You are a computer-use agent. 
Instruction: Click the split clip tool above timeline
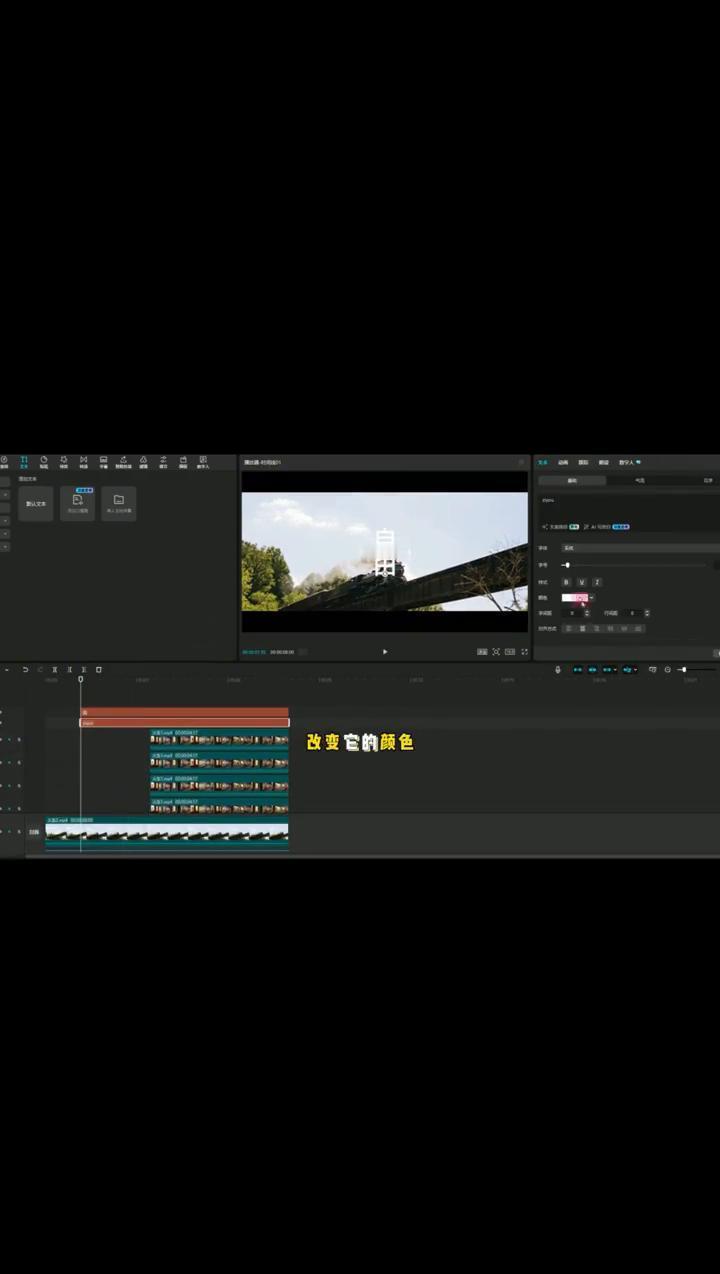click(x=55, y=670)
